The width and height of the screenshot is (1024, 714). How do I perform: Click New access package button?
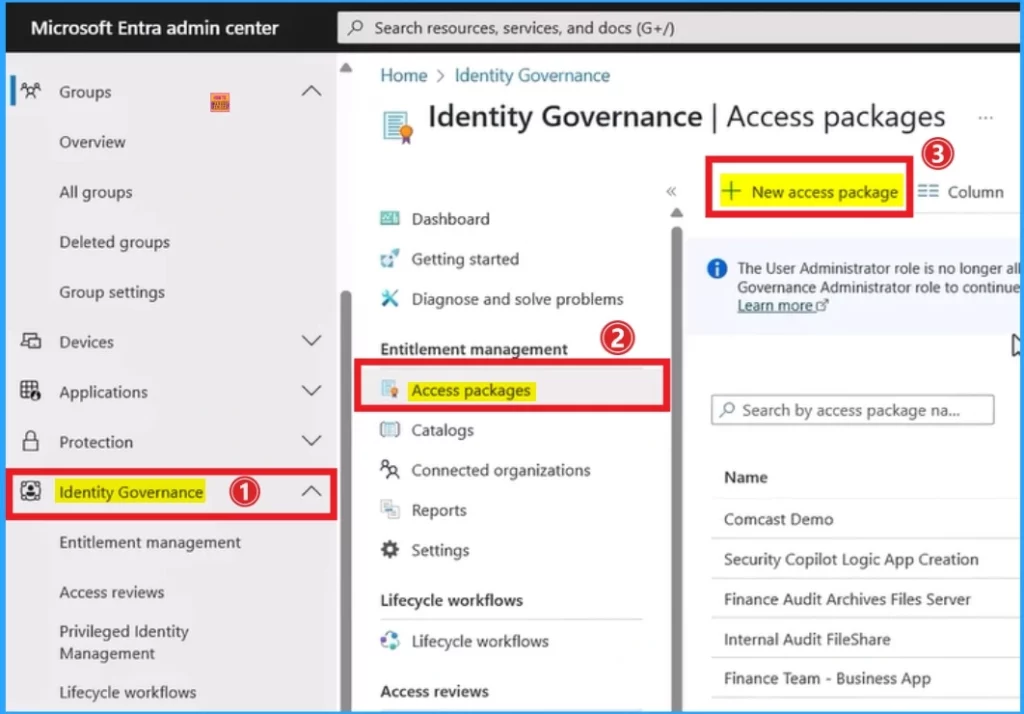click(810, 191)
